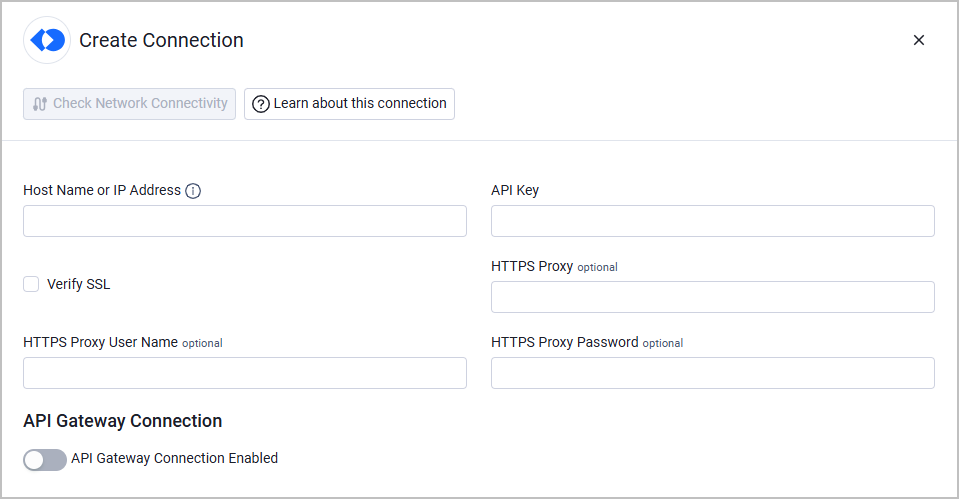959x499 pixels.
Task: Click the blue connector logo icon
Action: point(47,40)
